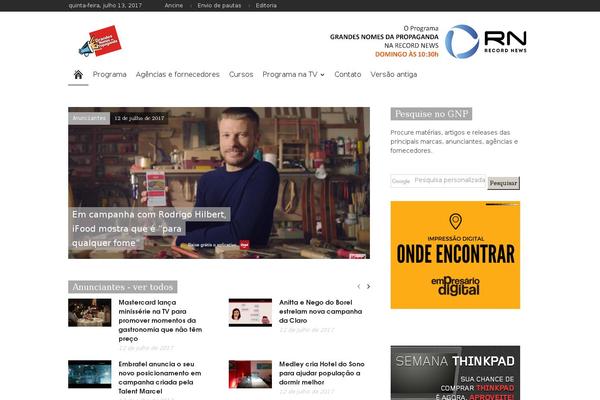Screen dimensions: 600x400
Task: Open the Medley article thumbnail
Action: tap(250, 374)
